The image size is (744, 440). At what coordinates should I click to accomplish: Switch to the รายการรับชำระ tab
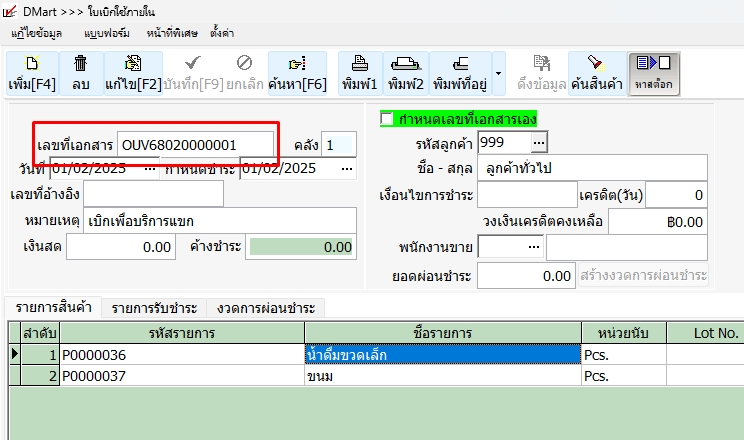point(154,309)
